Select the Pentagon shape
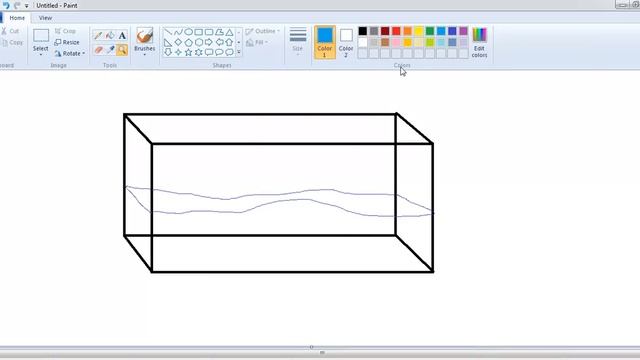This screenshot has width=640, height=360. point(188,42)
